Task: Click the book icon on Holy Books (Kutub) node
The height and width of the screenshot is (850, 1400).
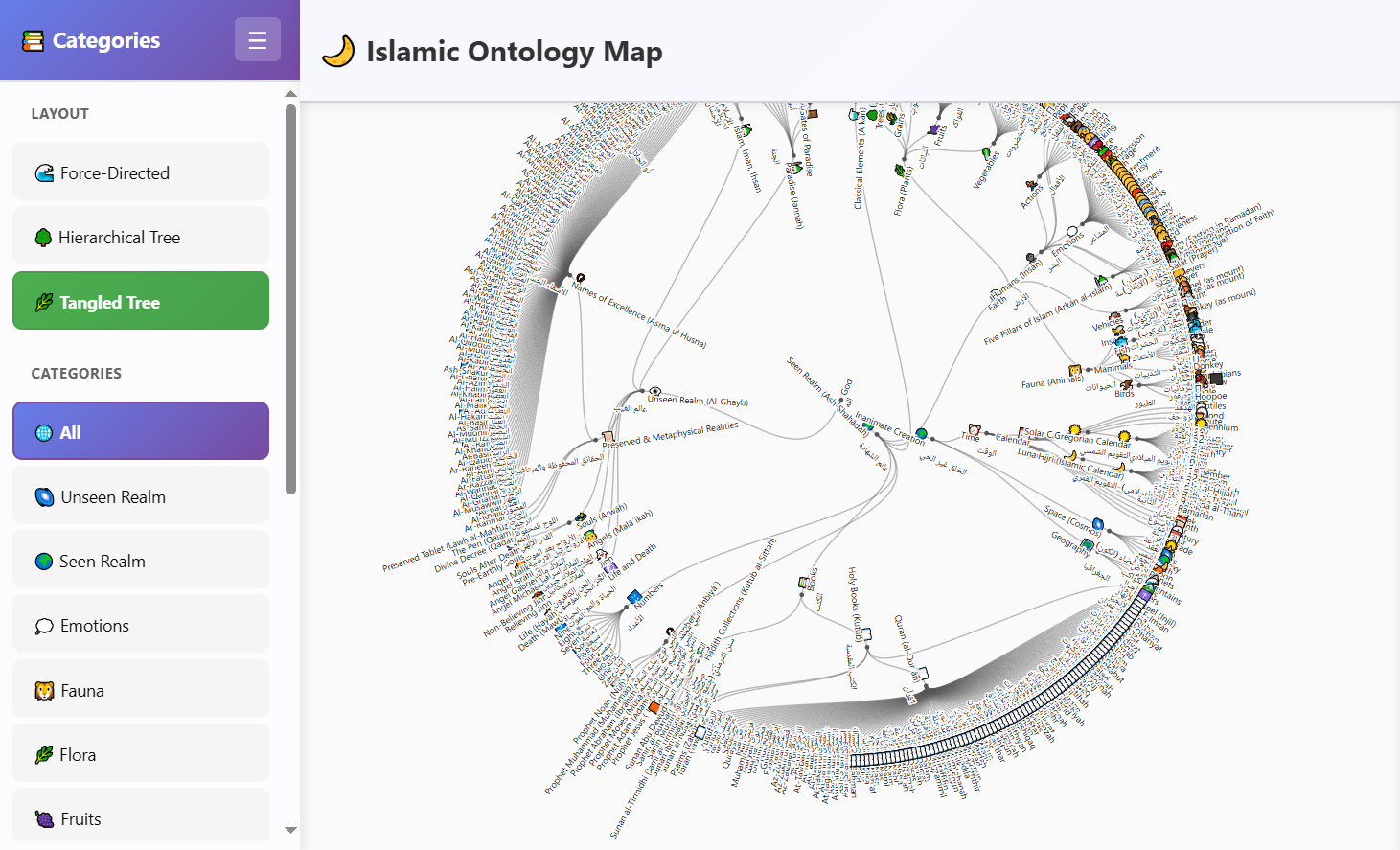Action: coord(866,633)
